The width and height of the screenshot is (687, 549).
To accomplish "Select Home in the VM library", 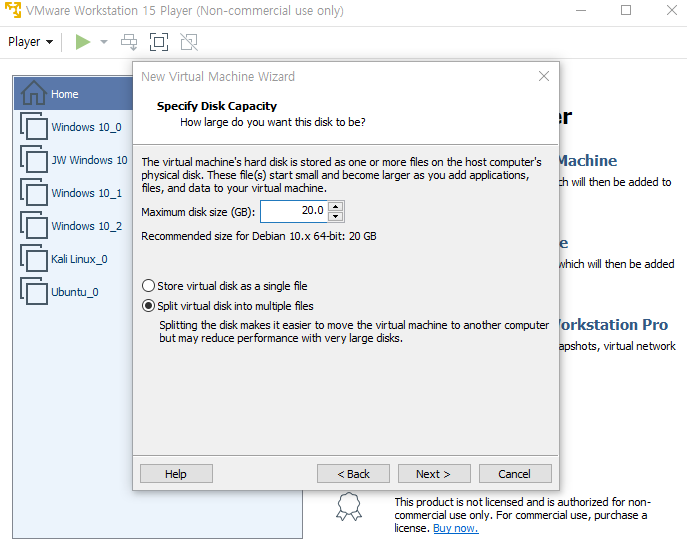I will click(74, 94).
